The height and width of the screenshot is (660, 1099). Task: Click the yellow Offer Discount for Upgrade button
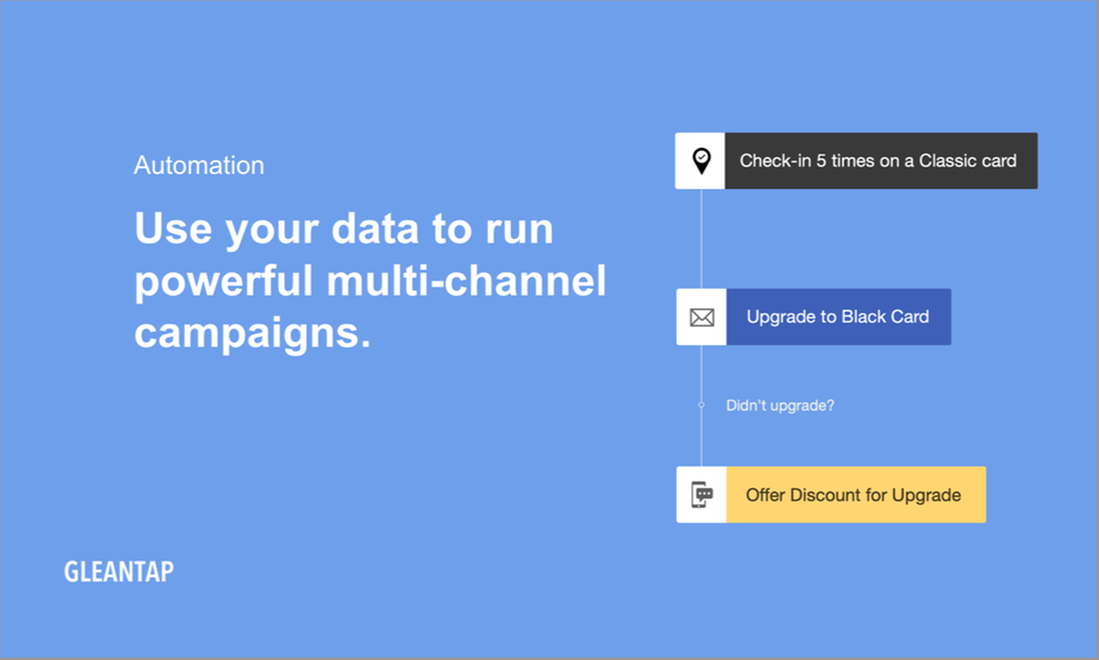pyautogui.click(x=855, y=494)
